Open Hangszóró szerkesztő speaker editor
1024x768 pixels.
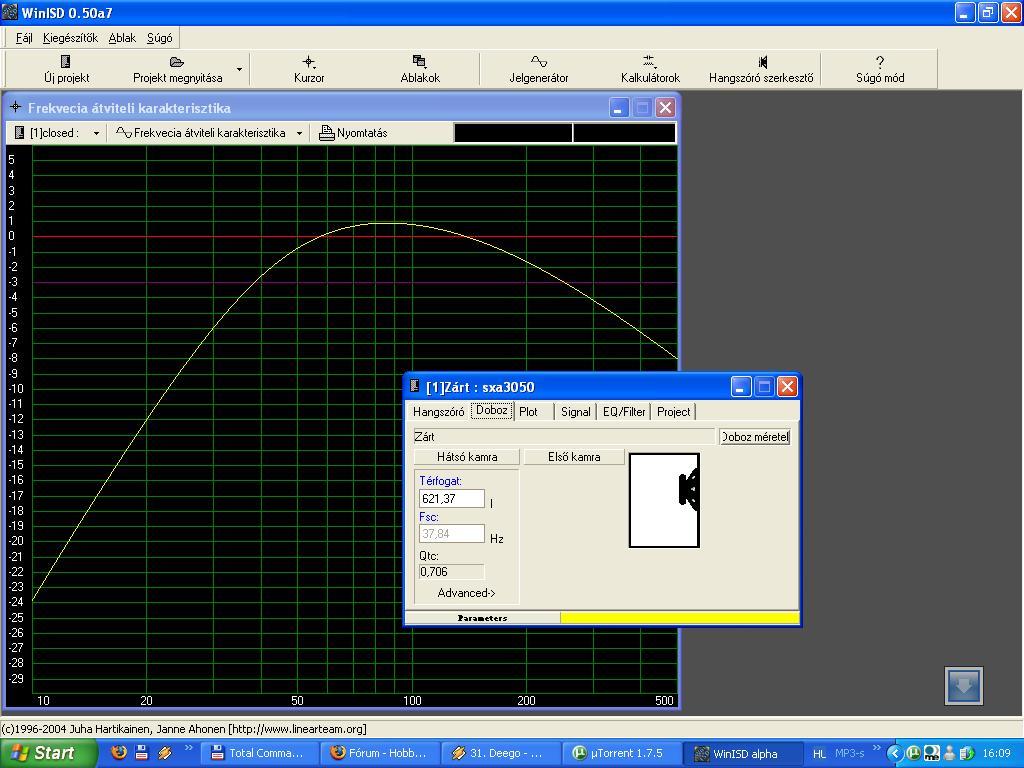pyautogui.click(x=760, y=69)
